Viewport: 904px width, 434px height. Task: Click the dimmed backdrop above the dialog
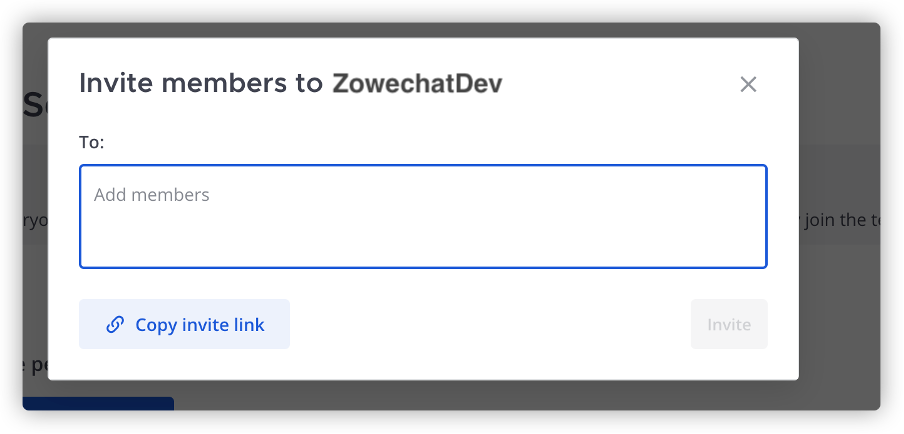pos(450,30)
